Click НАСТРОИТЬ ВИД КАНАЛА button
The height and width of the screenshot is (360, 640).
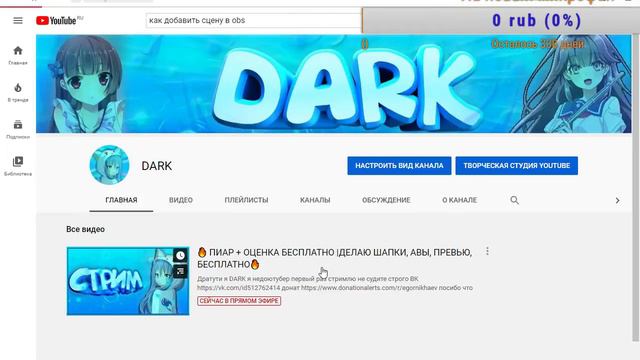[399, 166]
